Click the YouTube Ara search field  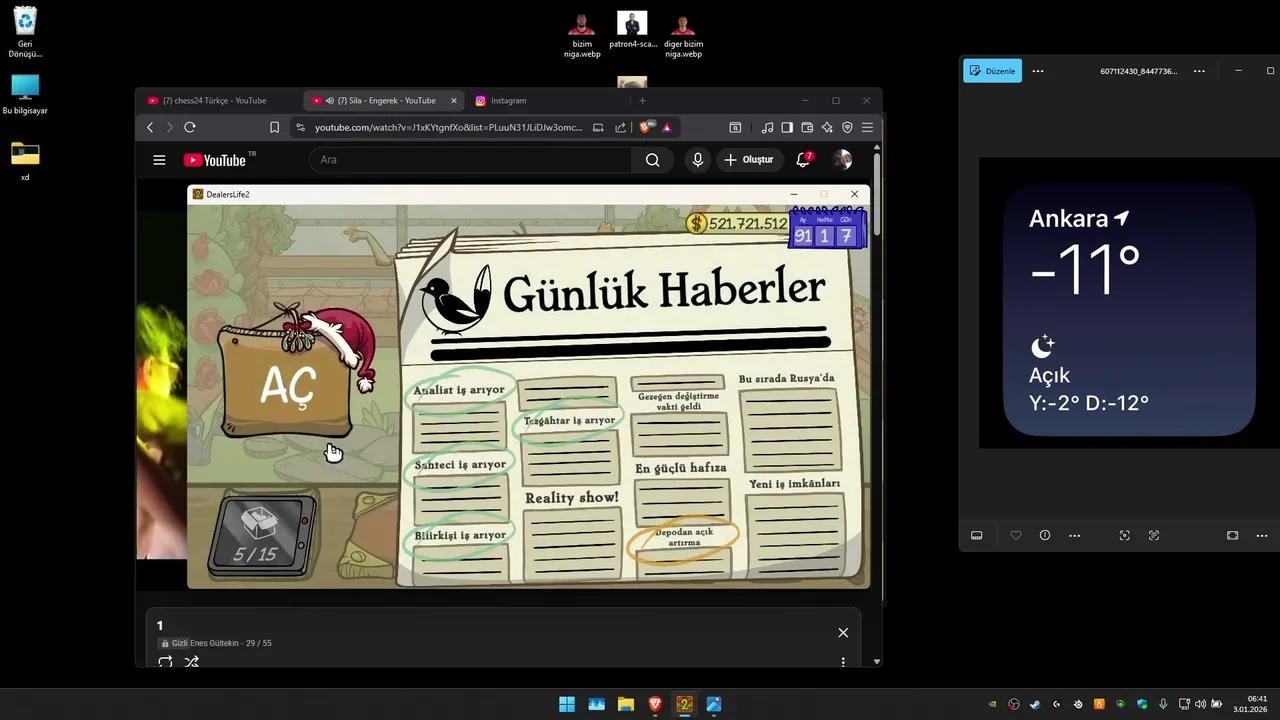click(470, 160)
